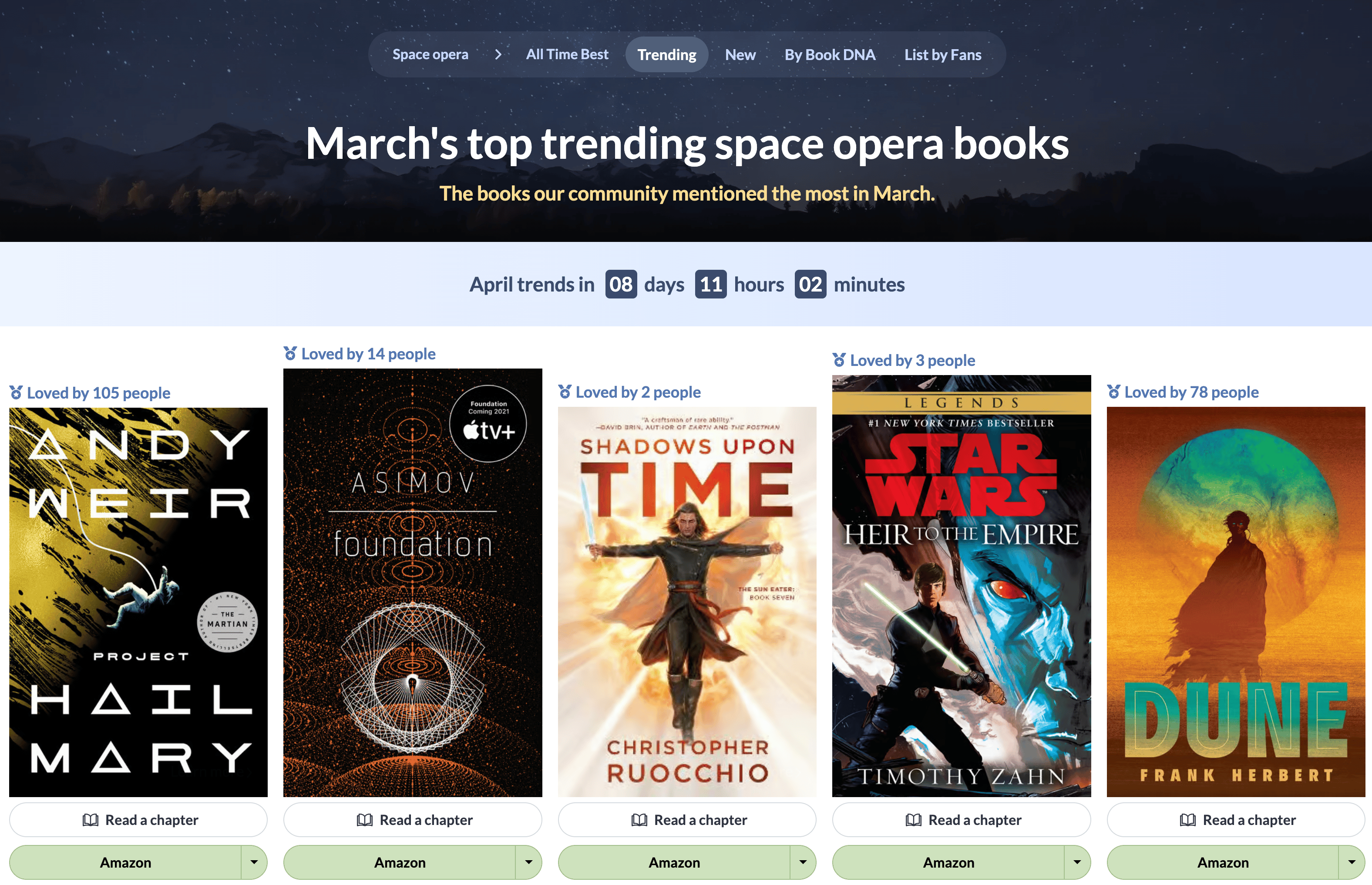The image size is (1372, 885).
Task: Expand Amazon dropdown under Heir to the Empire
Action: [1077, 862]
